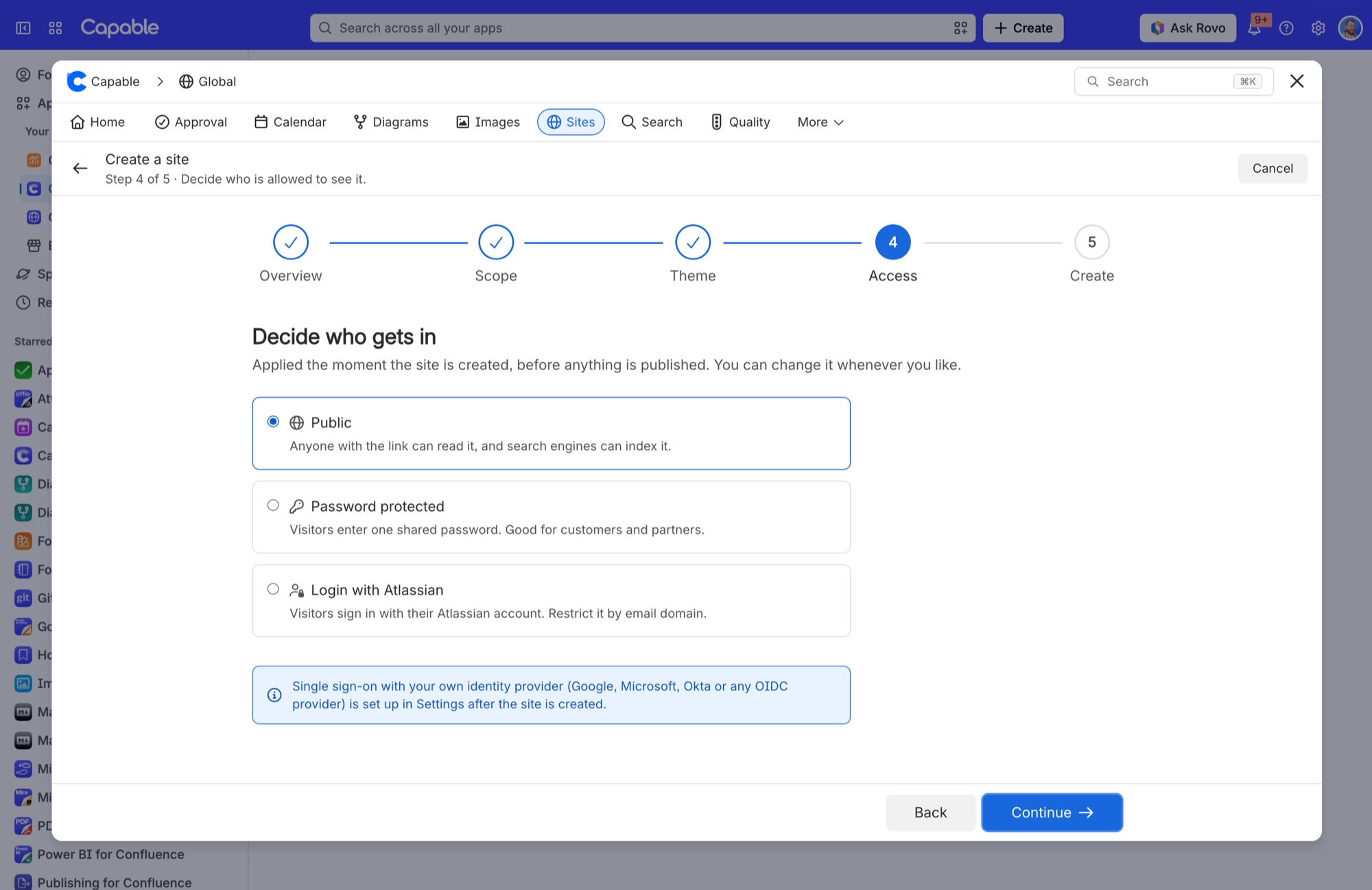Select the Public access radio option
Viewport: 1372px width, 890px height.
[273, 422]
